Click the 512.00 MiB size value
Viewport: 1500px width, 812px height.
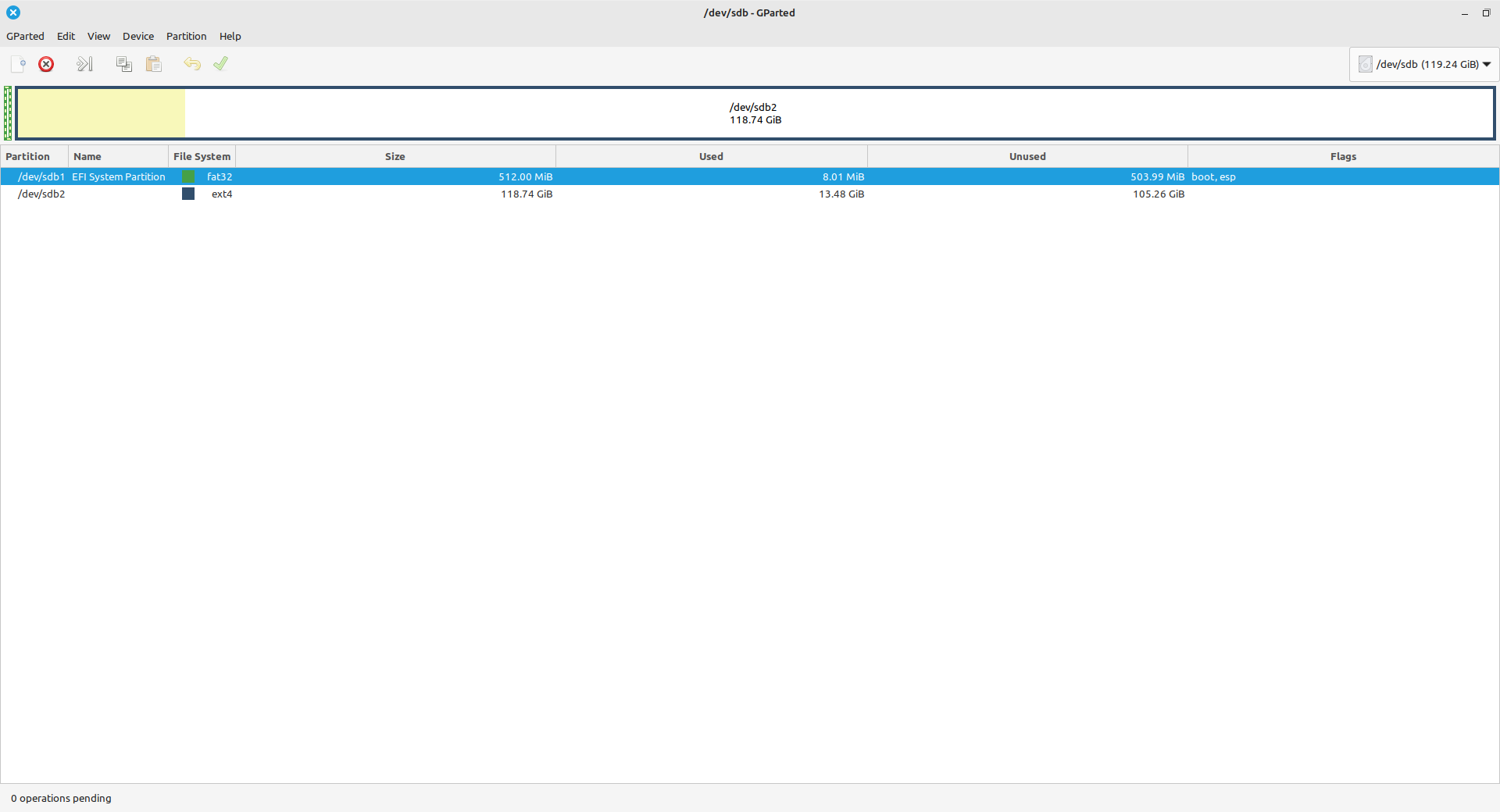[526, 176]
